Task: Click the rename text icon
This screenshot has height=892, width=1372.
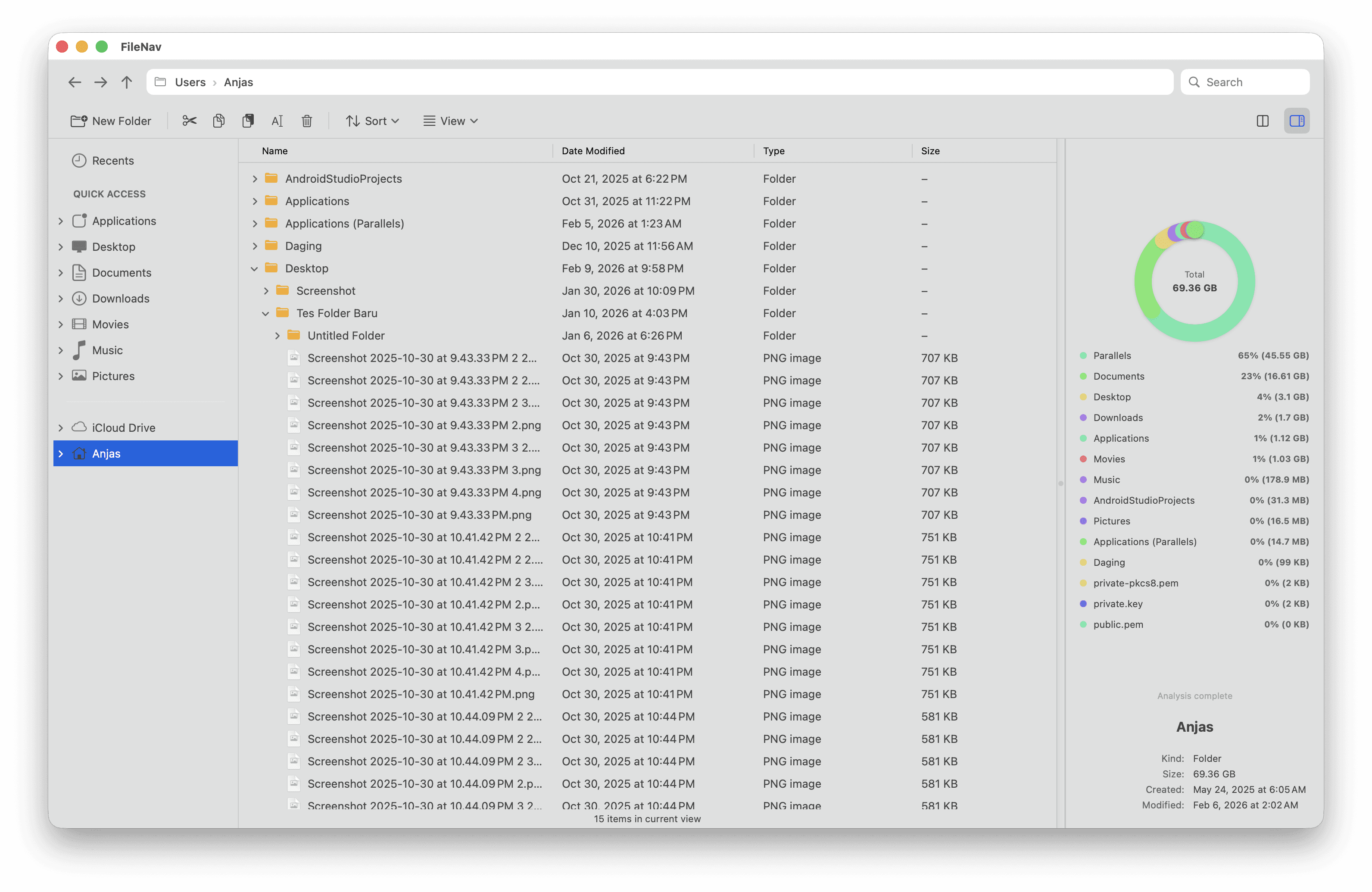Action: 277,121
